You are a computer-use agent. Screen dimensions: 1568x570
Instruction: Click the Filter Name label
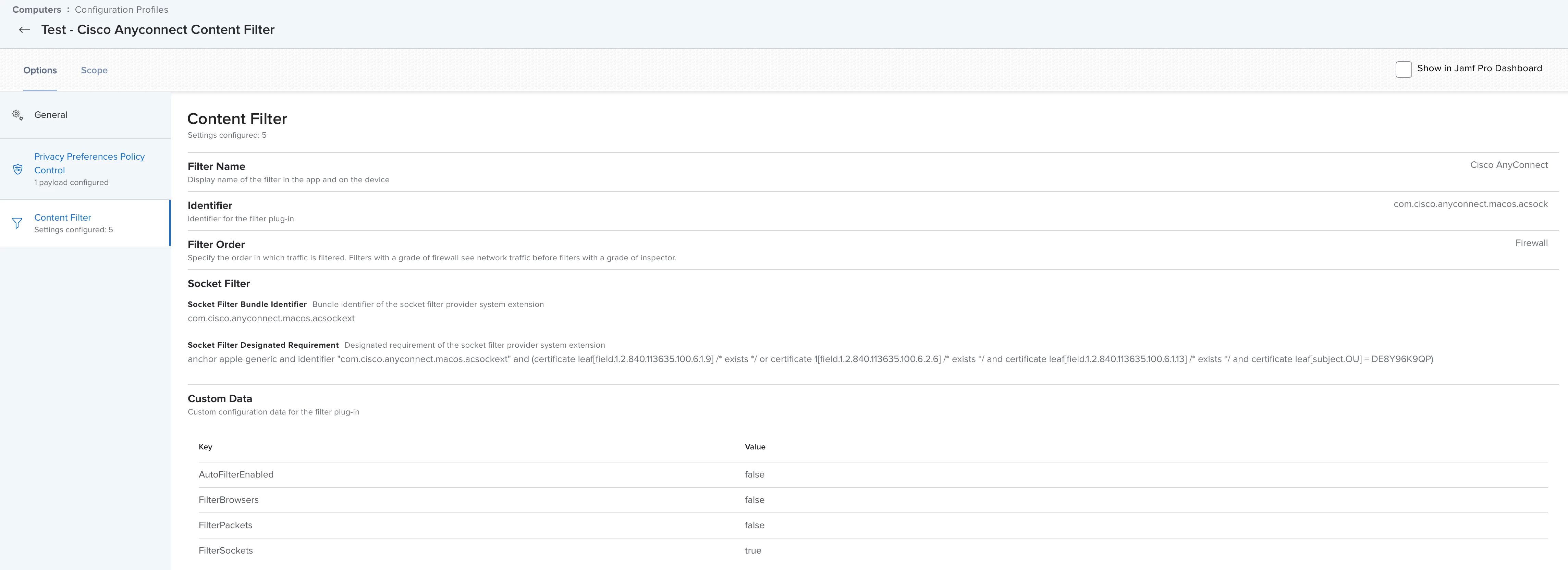(x=216, y=167)
